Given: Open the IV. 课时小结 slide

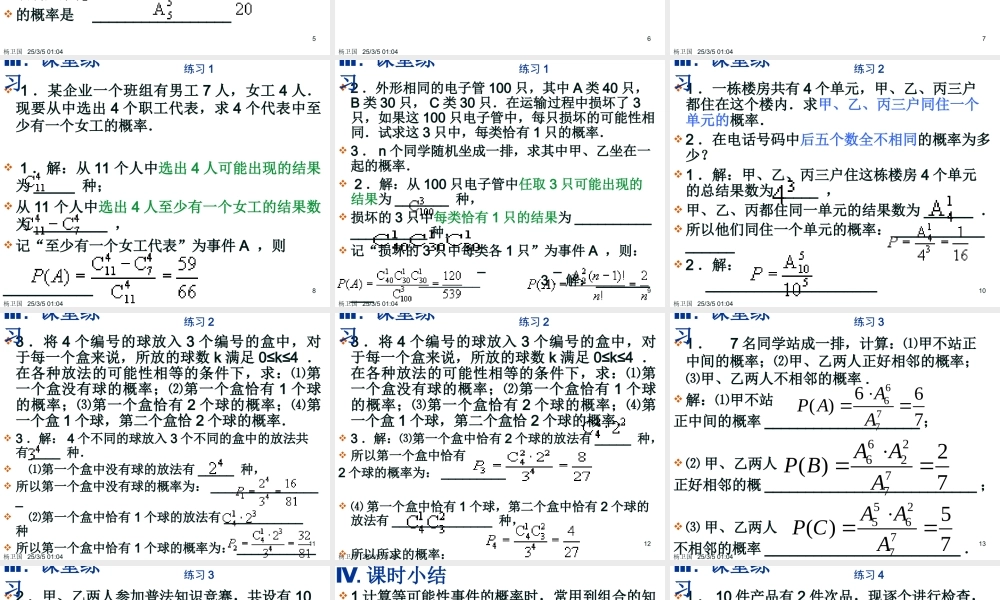Looking at the screenshot, I should click(499, 583).
